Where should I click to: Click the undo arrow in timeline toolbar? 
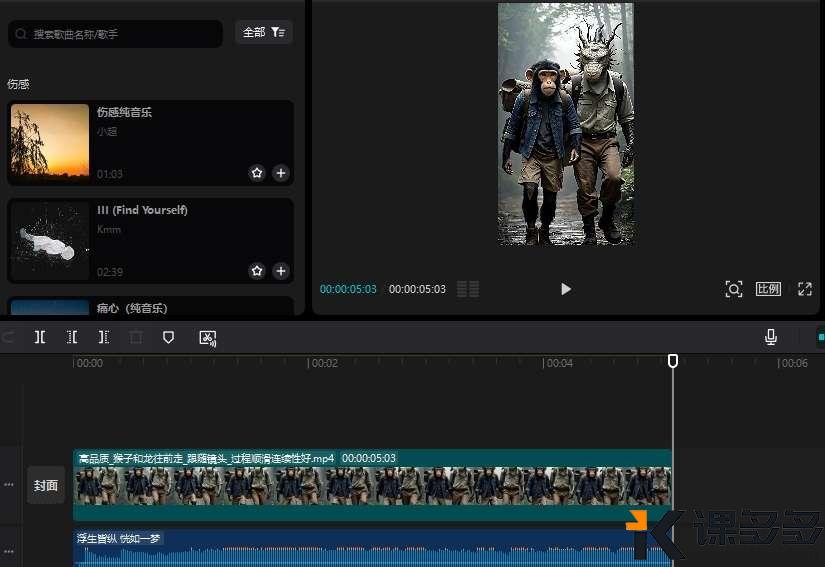8,337
